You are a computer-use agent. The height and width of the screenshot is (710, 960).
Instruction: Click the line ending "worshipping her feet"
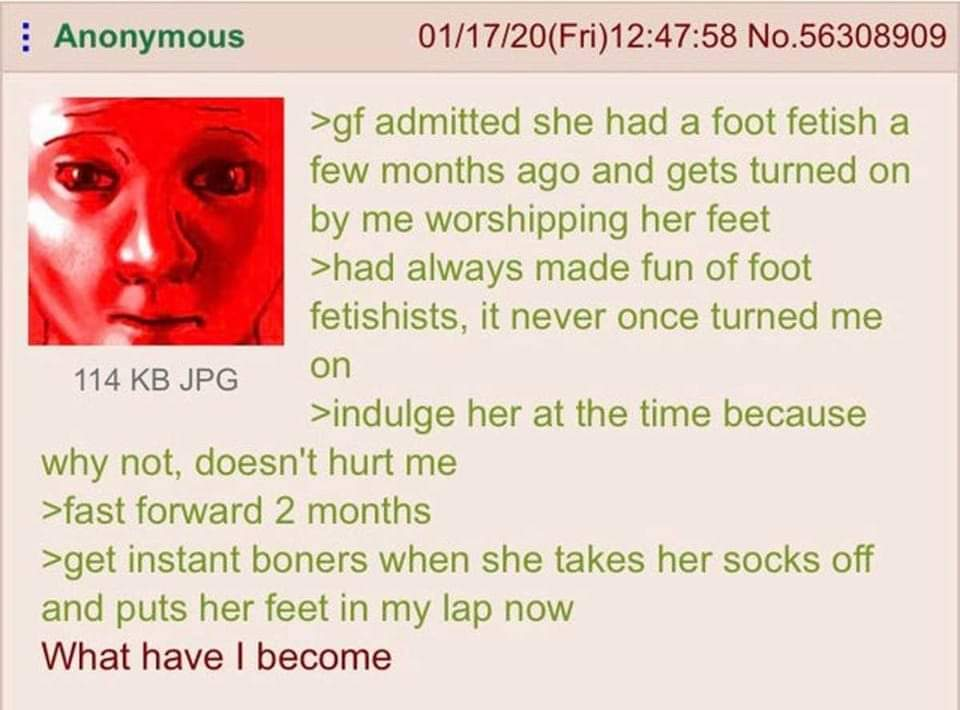pyautogui.click(x=540, y=220)
